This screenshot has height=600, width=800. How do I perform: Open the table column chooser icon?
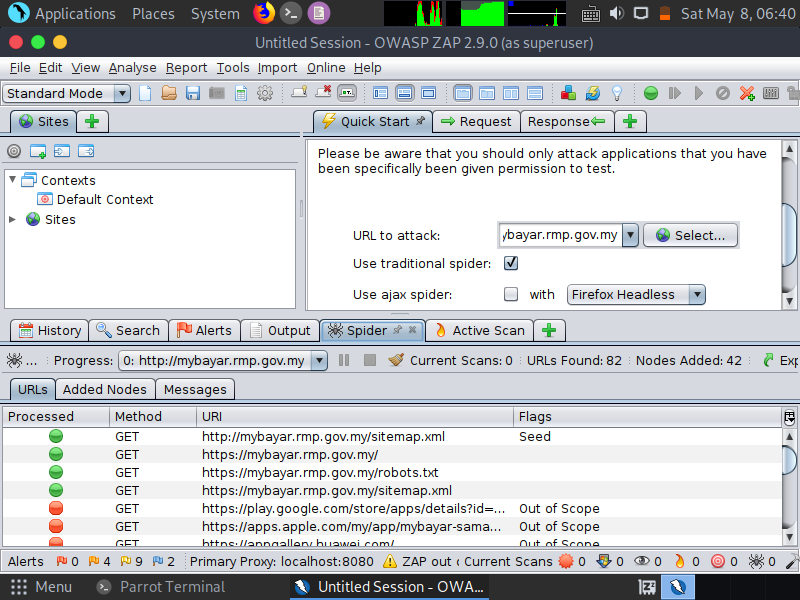click(789, 417)
